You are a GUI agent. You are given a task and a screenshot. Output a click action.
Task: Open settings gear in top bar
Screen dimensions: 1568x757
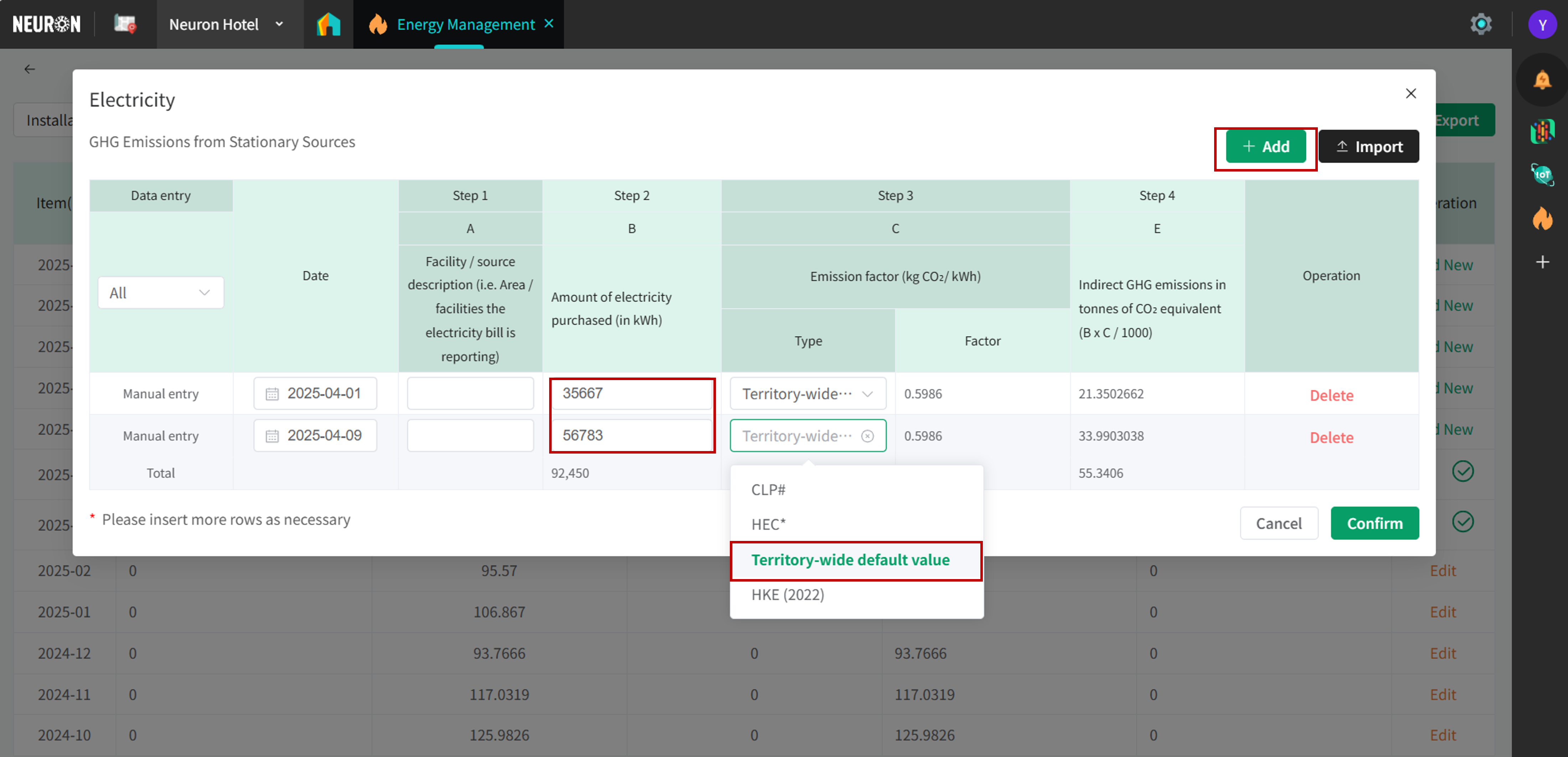(1480, 24)
